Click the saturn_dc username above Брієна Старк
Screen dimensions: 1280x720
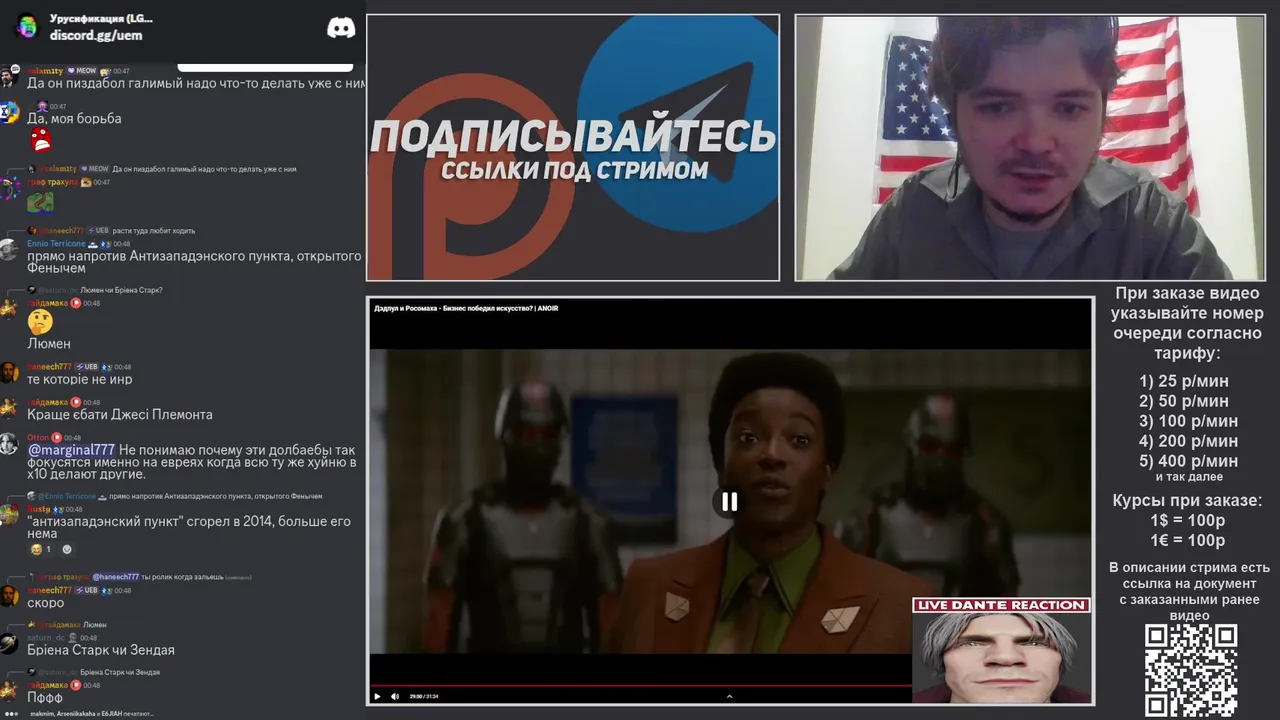tap(46, 638)
